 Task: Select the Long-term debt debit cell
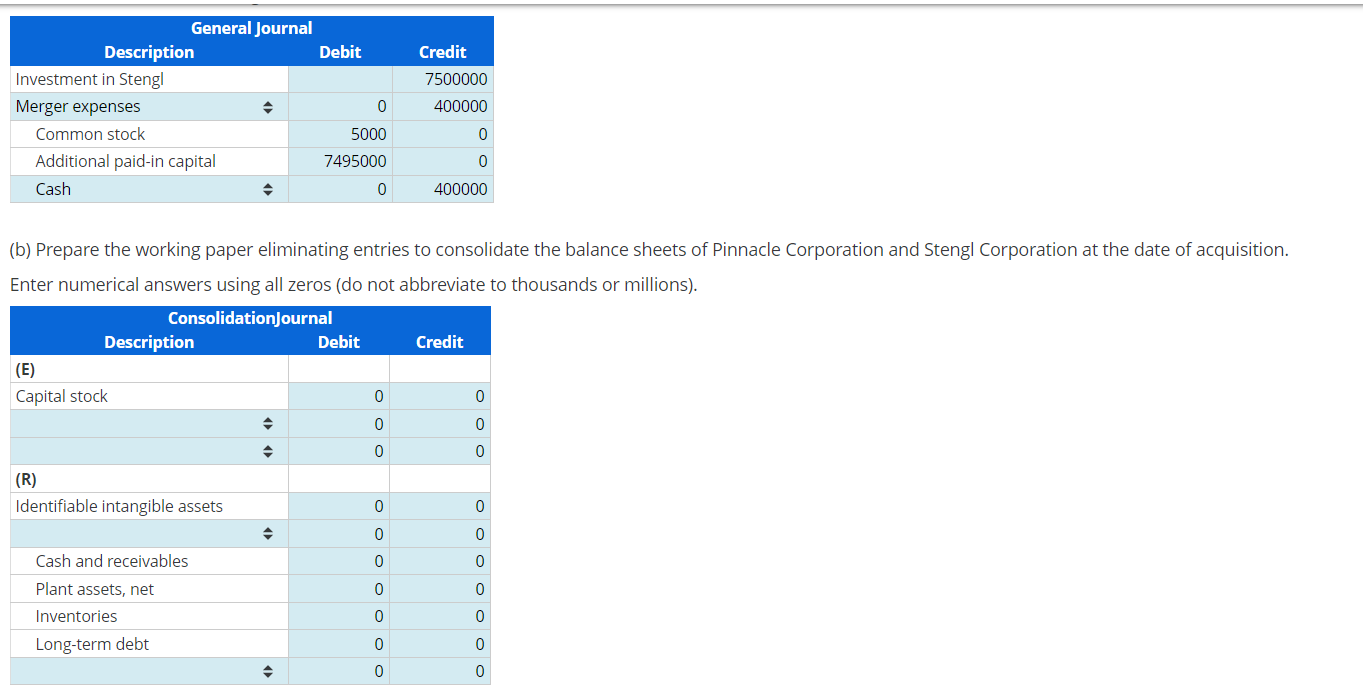340,643
